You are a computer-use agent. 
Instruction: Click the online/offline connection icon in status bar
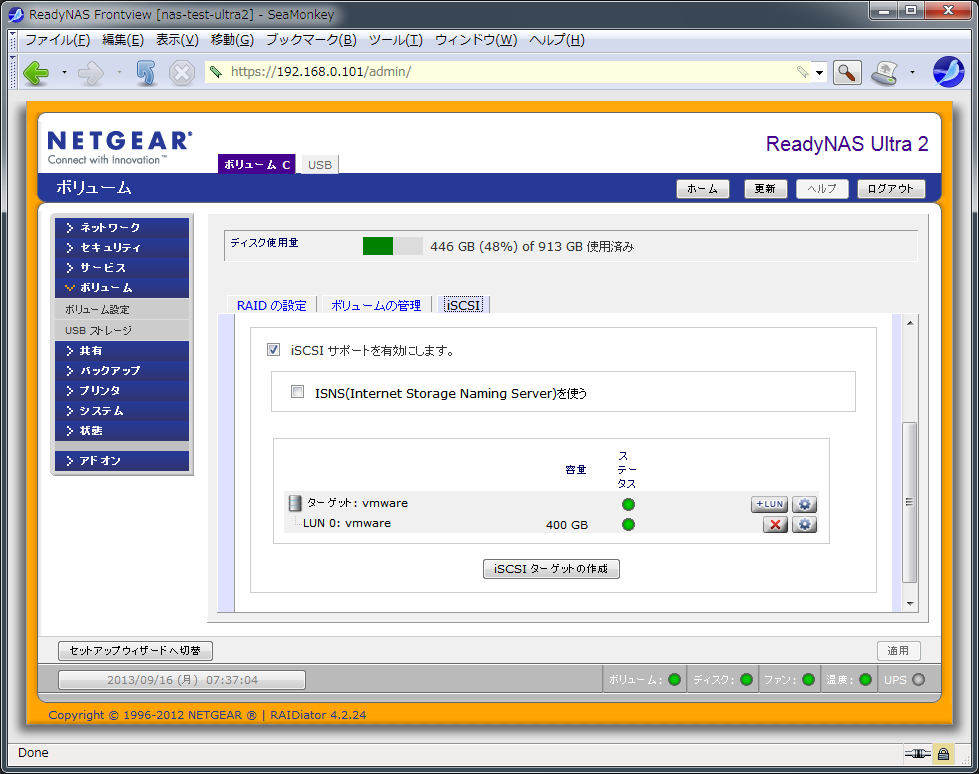tap(917, 753)
